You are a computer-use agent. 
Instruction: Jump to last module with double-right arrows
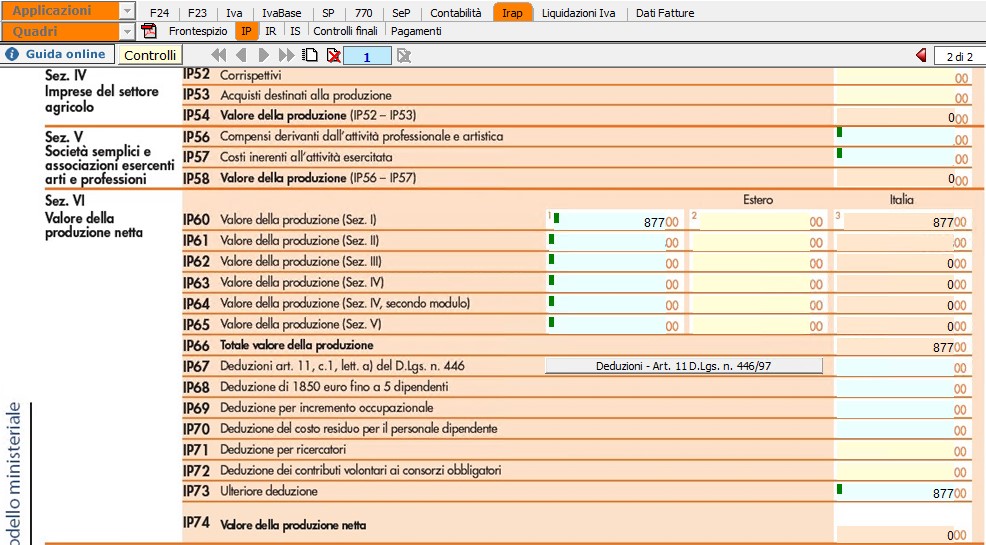pos(287,55)
